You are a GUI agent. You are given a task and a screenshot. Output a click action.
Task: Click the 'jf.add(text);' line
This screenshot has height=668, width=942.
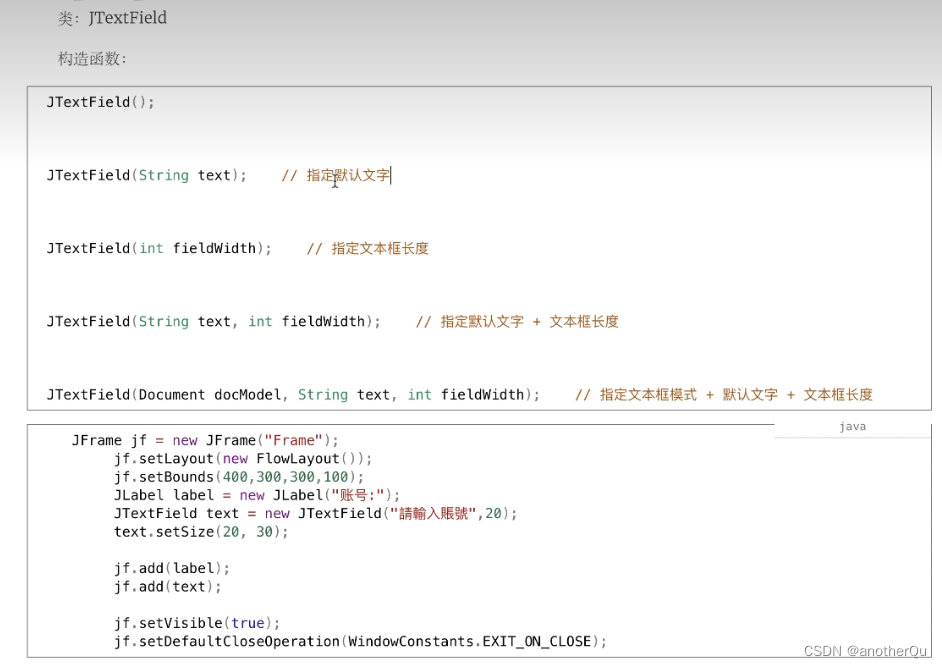click(x=168, y=586)
